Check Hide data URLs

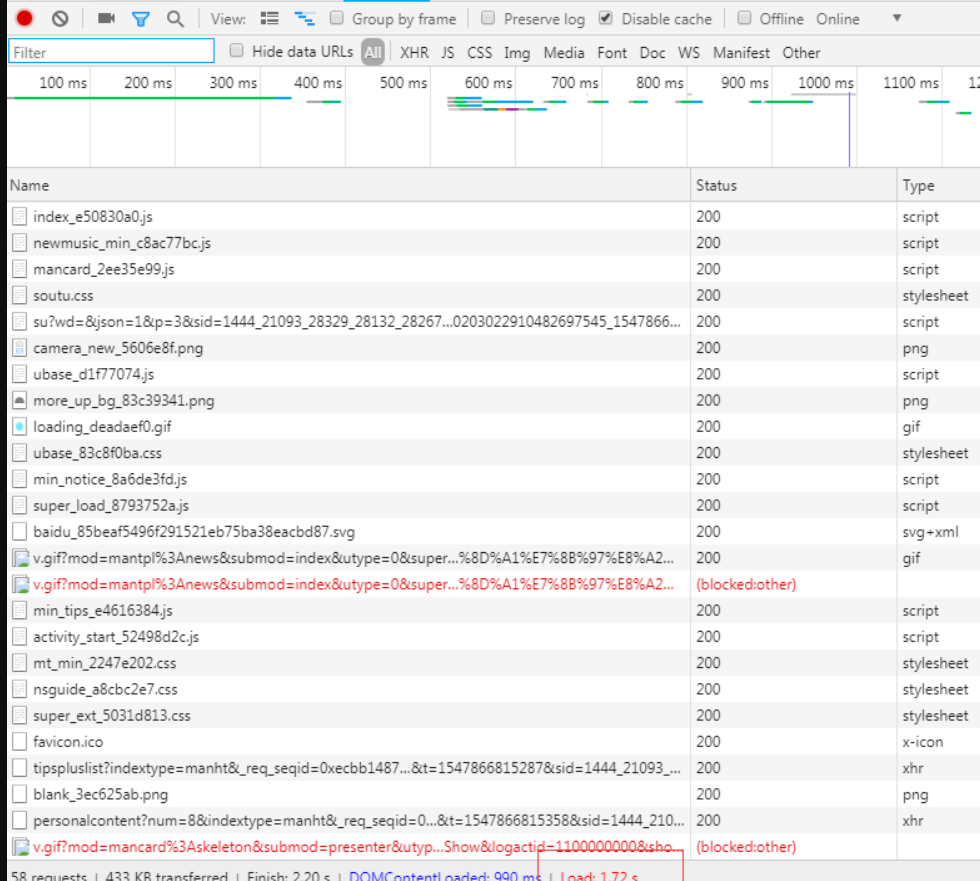[236, 51]
